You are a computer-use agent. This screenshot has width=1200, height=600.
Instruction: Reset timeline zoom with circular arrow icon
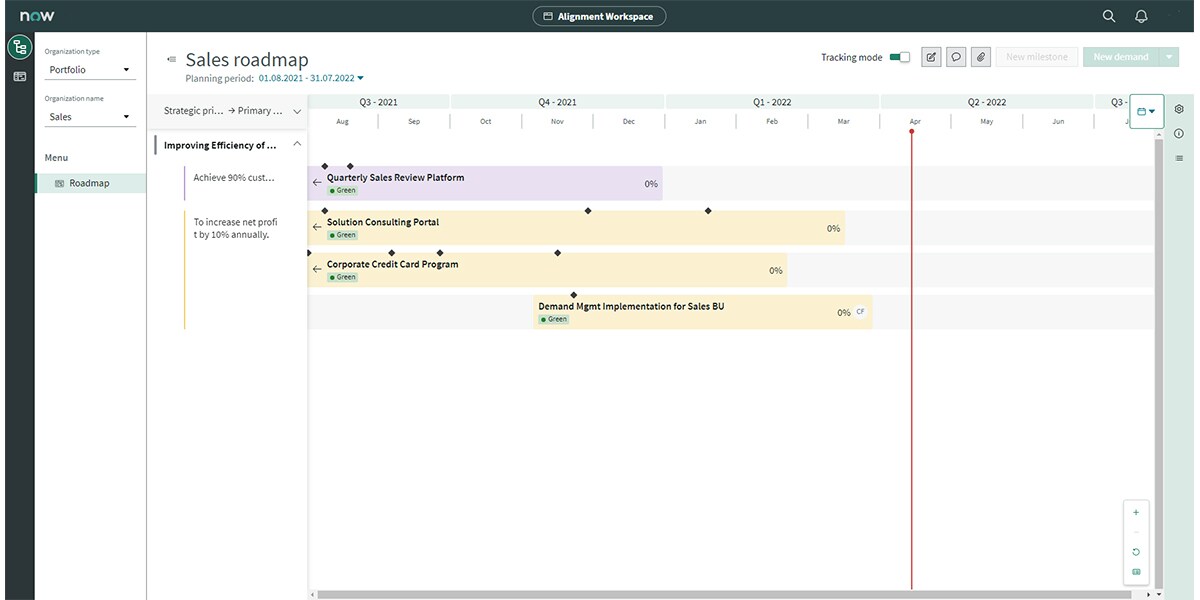[1136, 552]
